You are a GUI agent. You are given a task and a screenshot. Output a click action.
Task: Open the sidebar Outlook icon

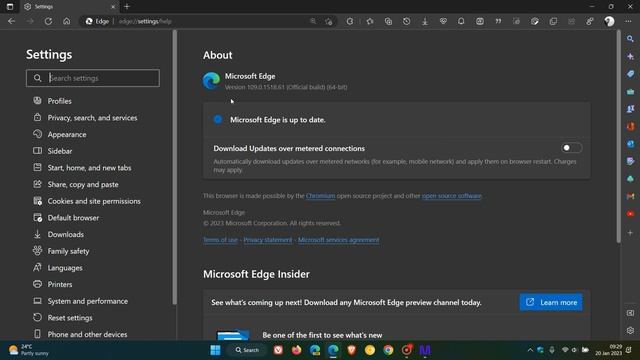[631, 144]
